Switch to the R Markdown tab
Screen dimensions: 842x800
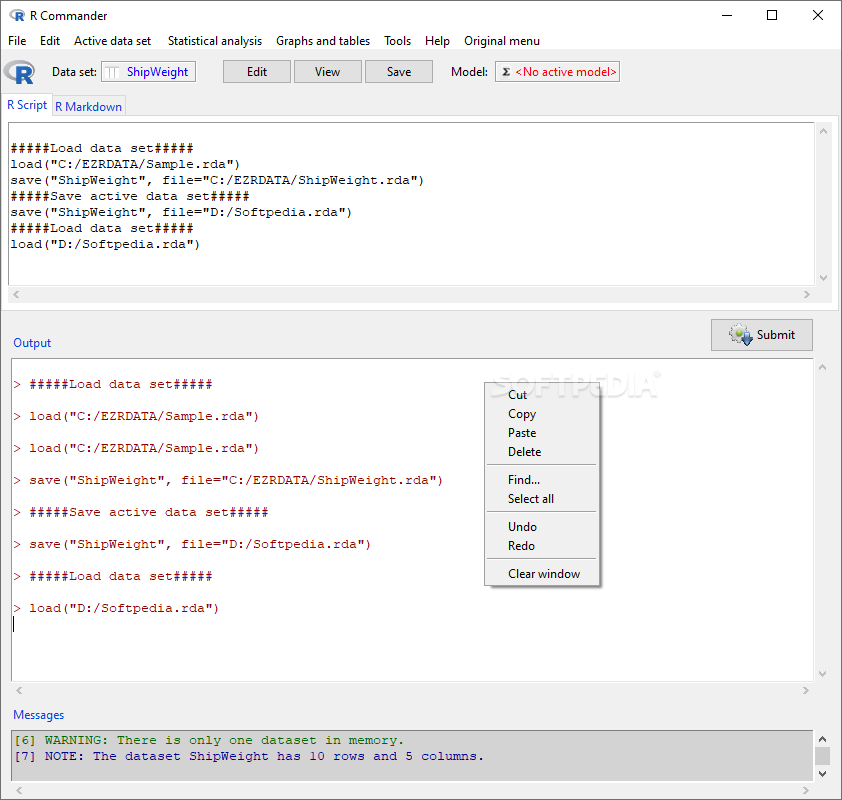coord(89,107)
